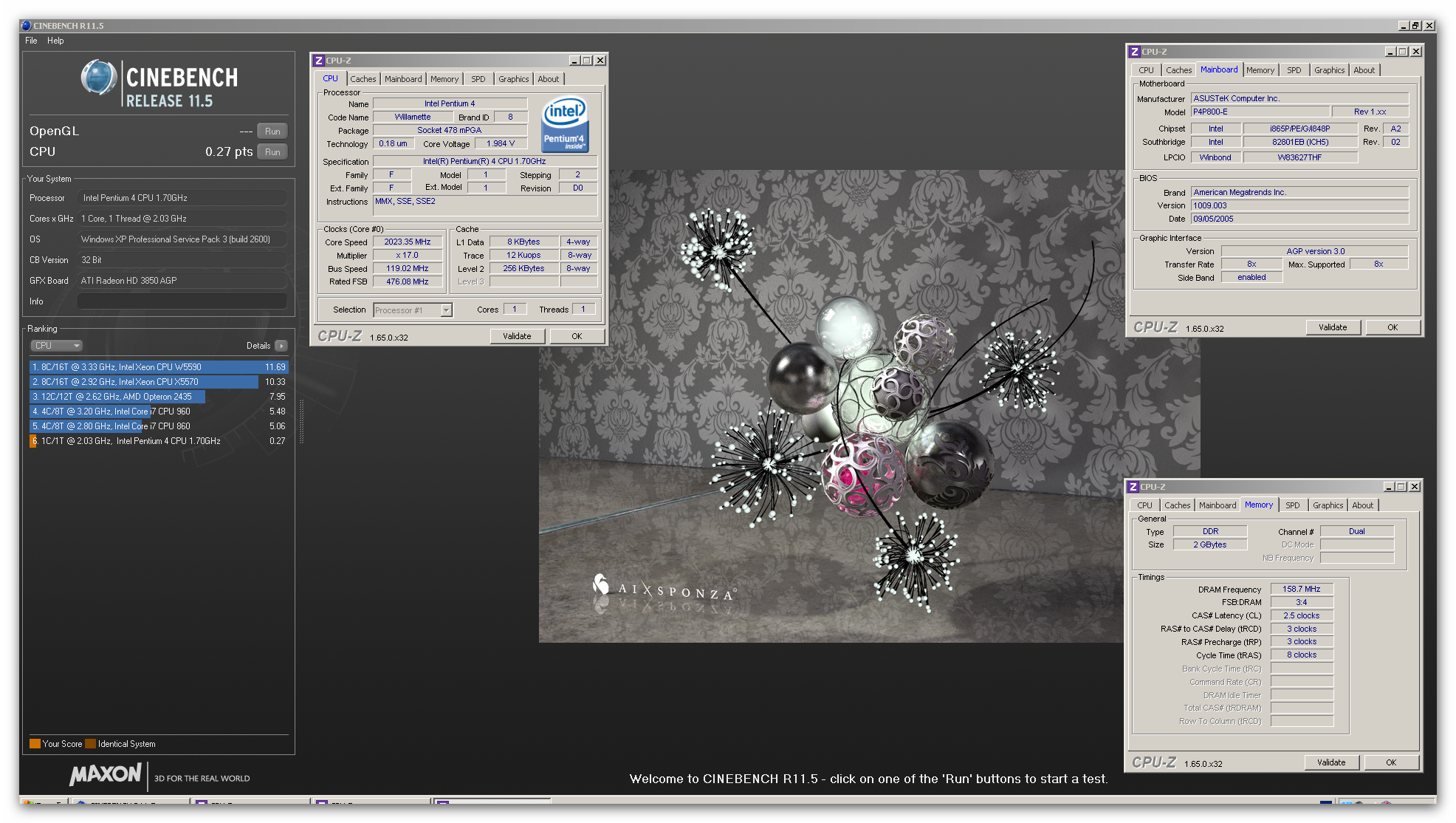This screenshot has height=823, width=1456.
Task: Select ranking row AMD Opteron 2435
Action: pos(159,397)
